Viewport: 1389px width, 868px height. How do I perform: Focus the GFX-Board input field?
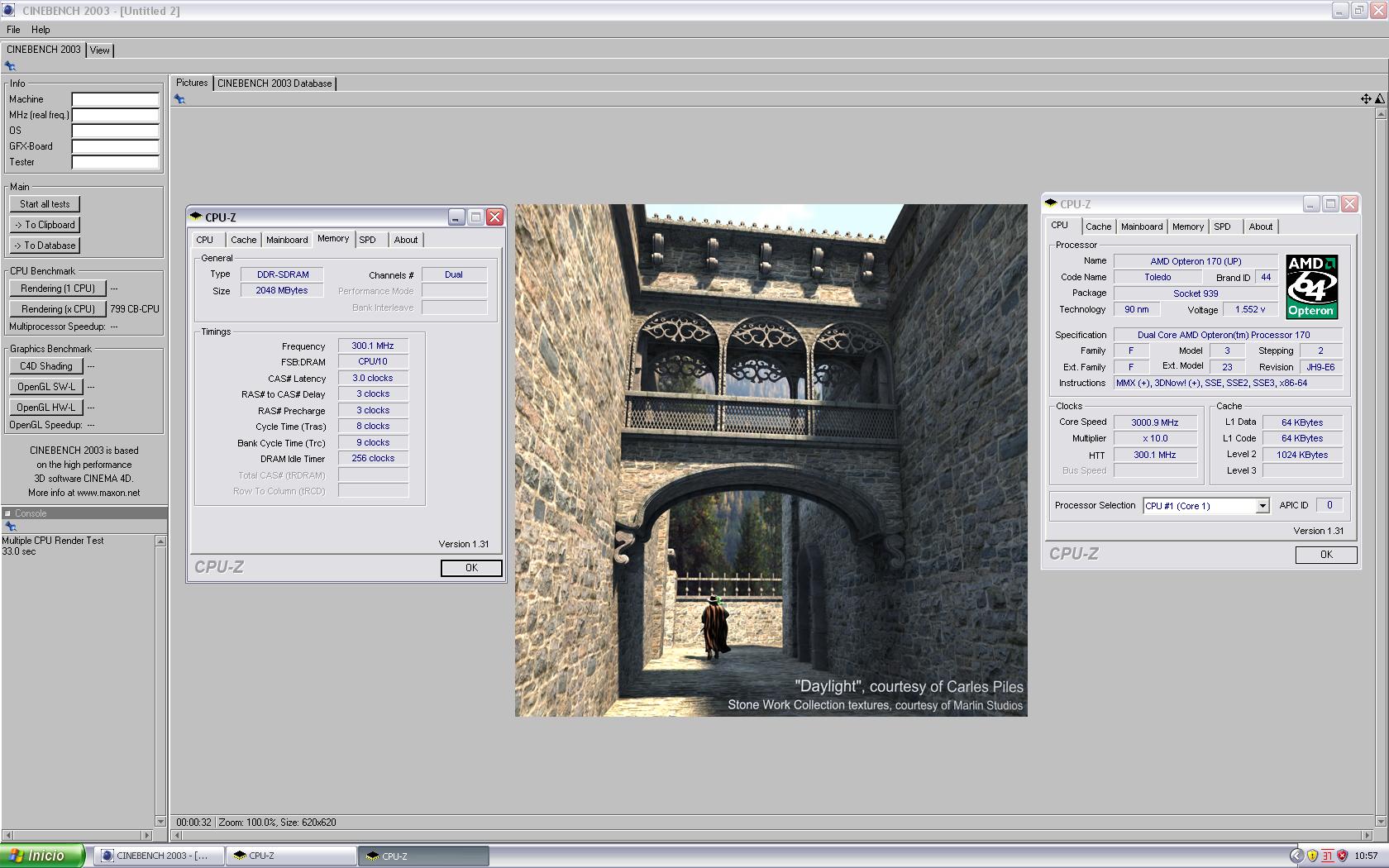[x=115, y=146]
